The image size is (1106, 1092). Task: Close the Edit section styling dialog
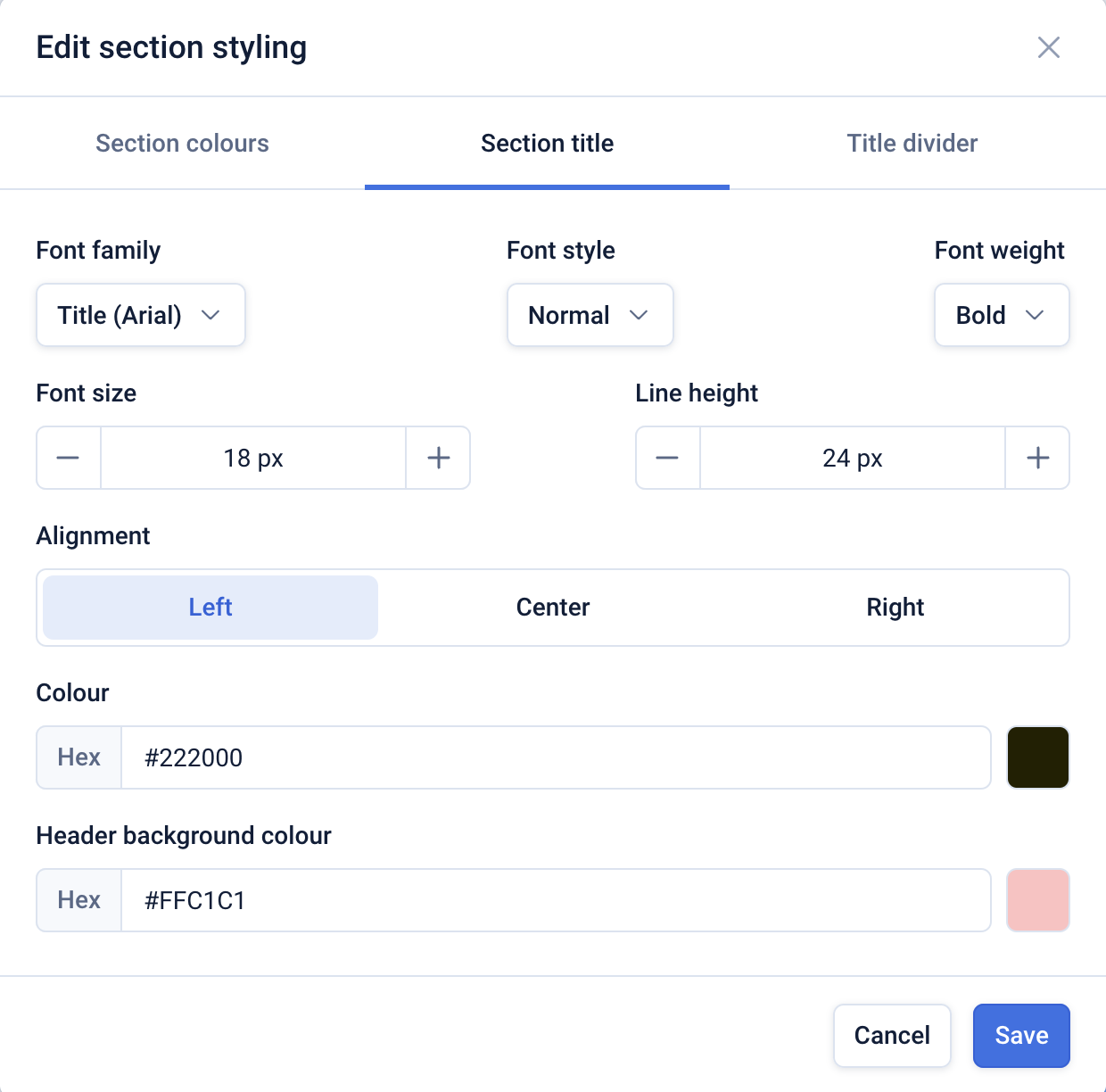point(1049,47)
